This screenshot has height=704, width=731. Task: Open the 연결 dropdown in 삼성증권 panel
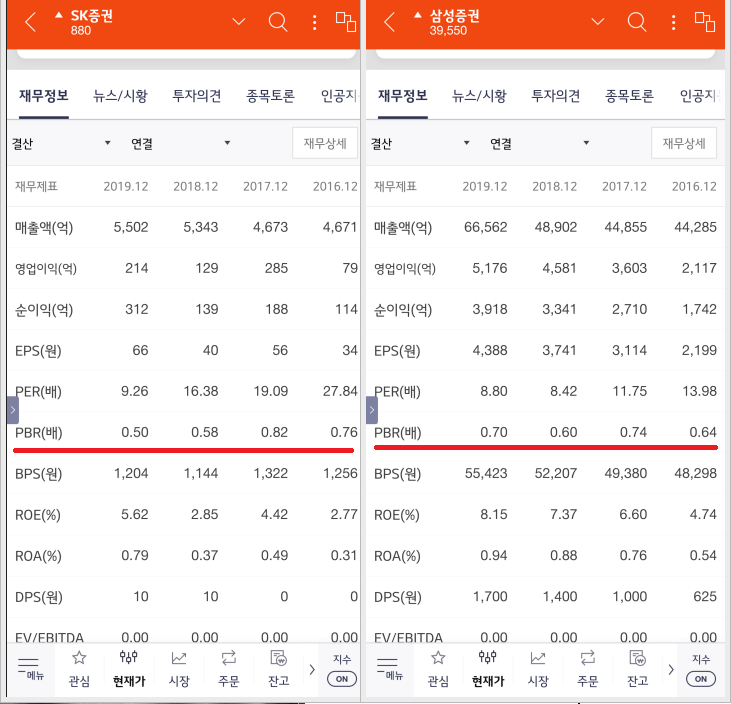540,143
